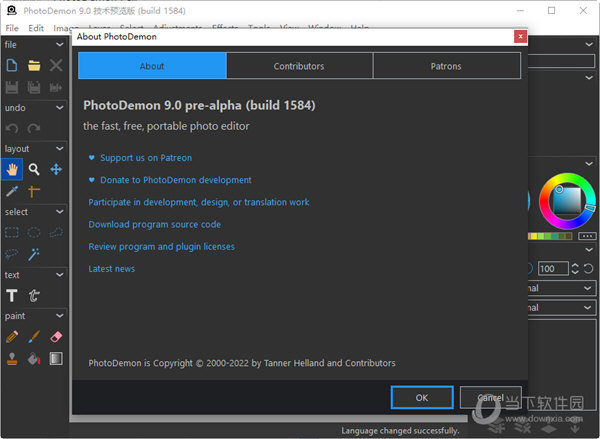Collapse the top right panel chevron
The height and width of the screenshot is (439, 600).
pyautogui.click(x=589, y=45)
